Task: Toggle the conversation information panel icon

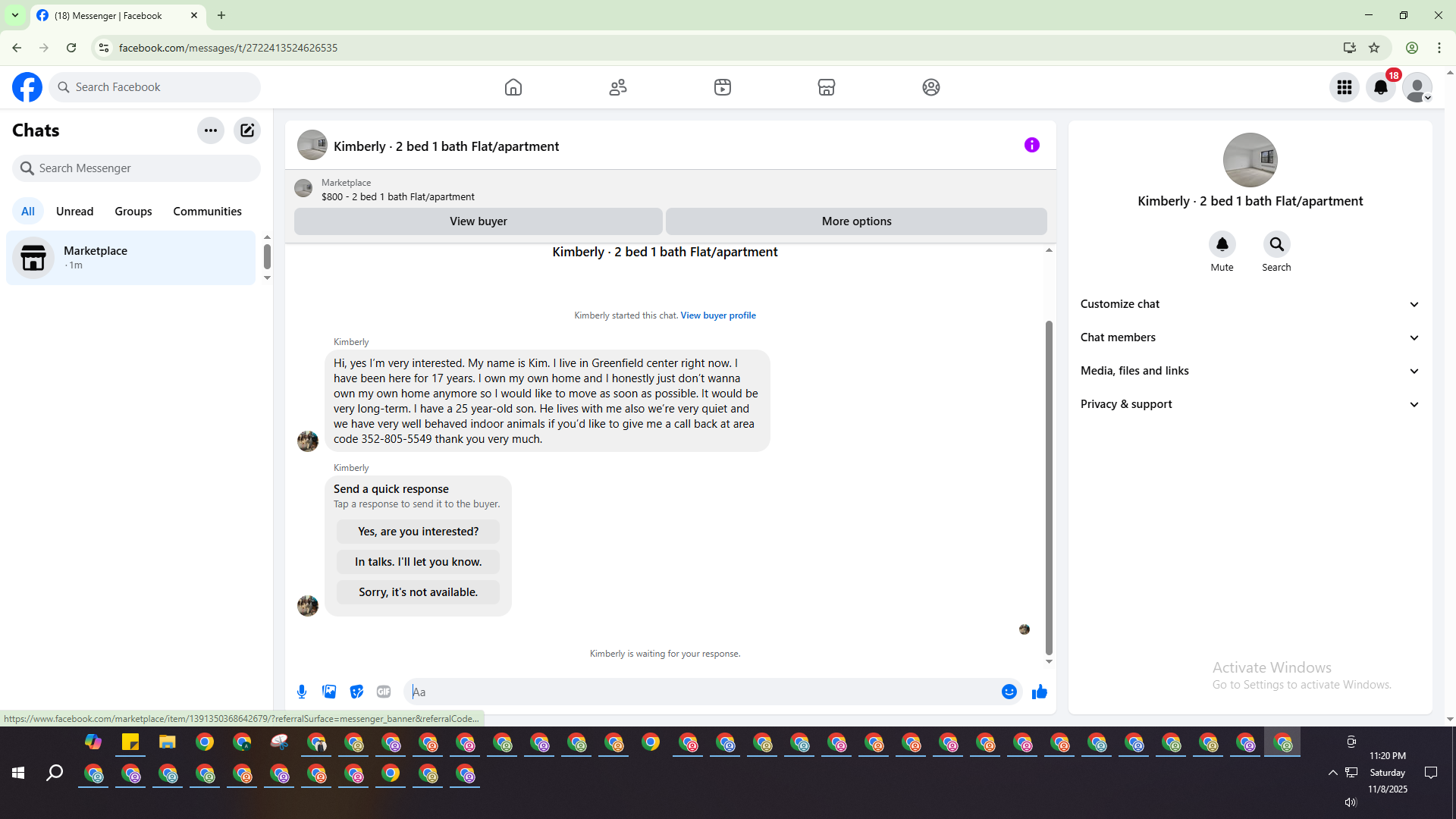Action: coord(1031,145)
